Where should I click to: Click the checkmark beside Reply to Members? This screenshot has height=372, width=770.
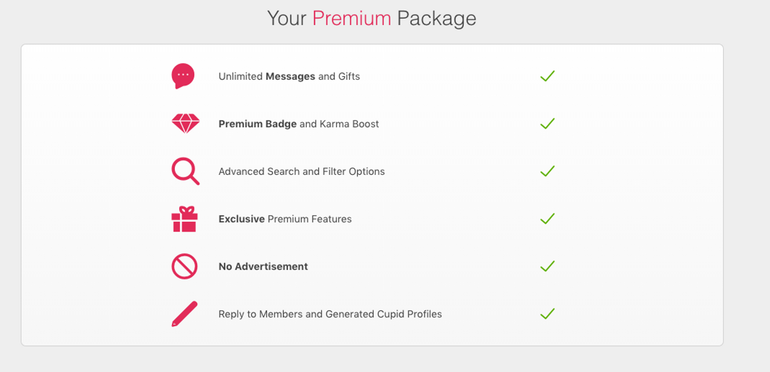click(547, 314)
